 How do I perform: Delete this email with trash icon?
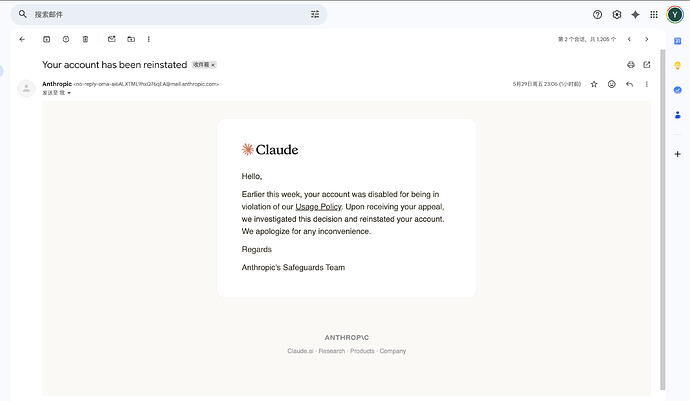pos(85,39)
